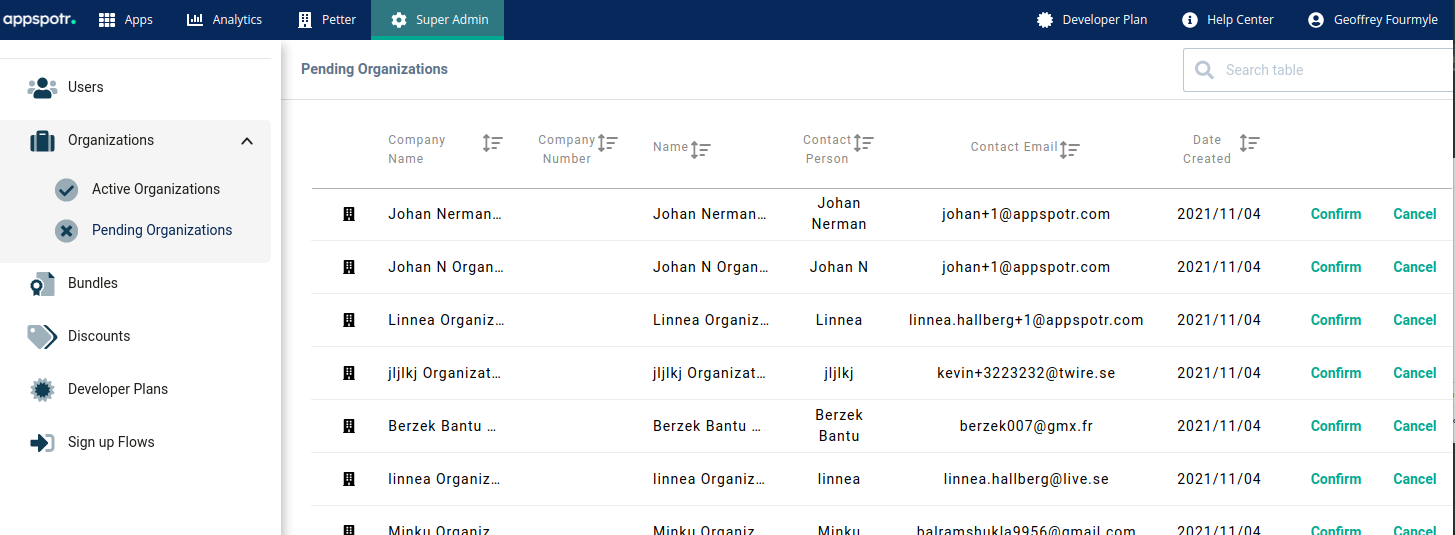Cancel the Berzek Bantu organization

(1415, 426)
